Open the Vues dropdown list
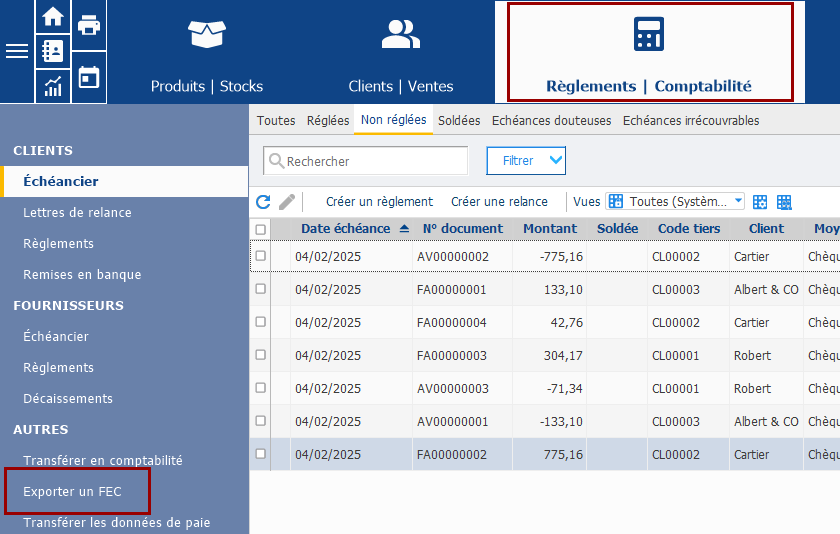 click(675, 202)
